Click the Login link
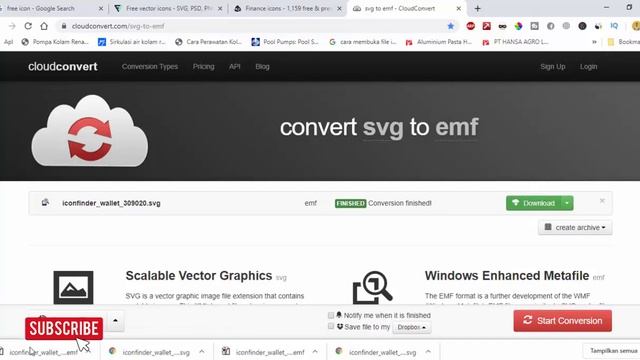 pyautogui.click(x=589, y=67)
